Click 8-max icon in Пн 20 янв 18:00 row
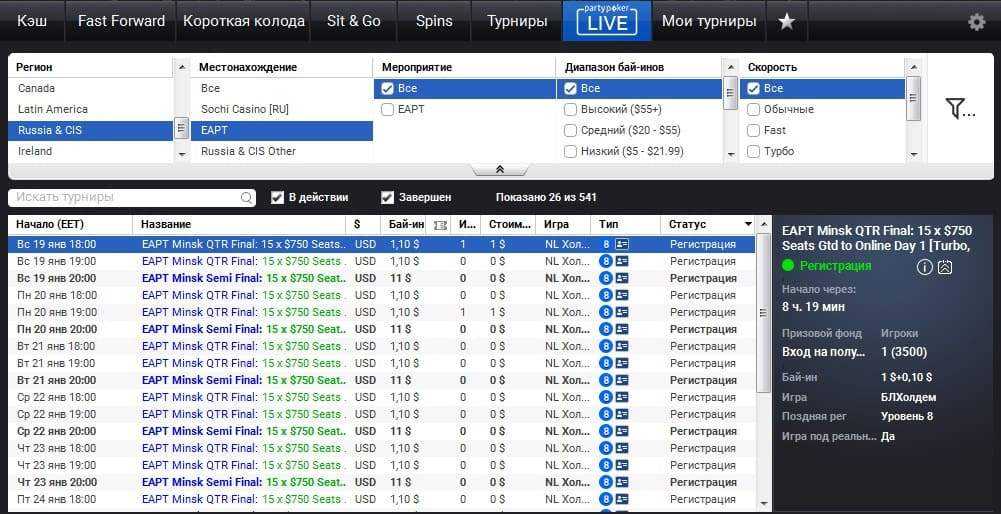 pyautogui.click(x=606, y=295)
